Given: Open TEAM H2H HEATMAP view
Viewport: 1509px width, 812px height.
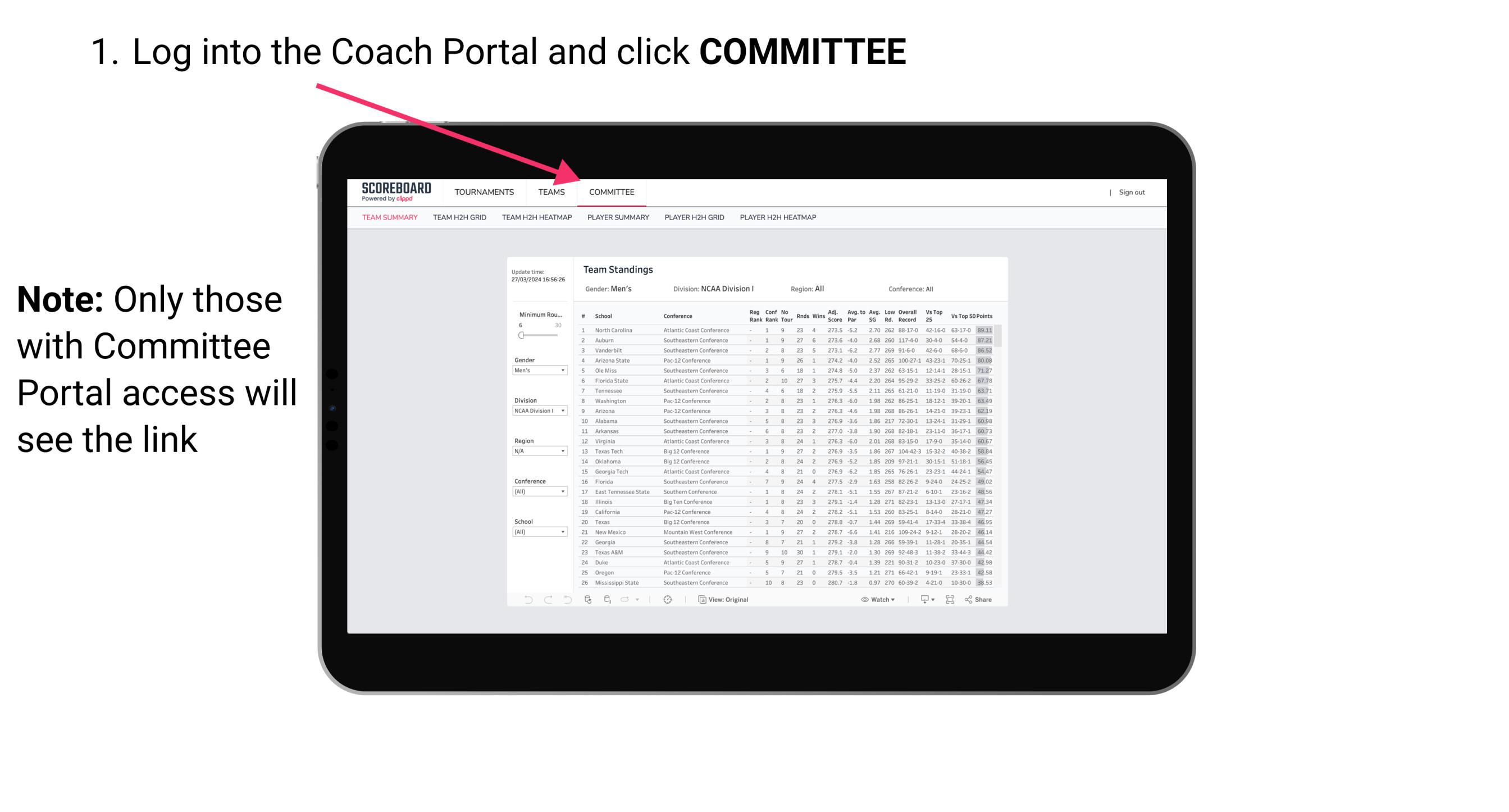Looking at the screenshot, I should tap(538, 218).
